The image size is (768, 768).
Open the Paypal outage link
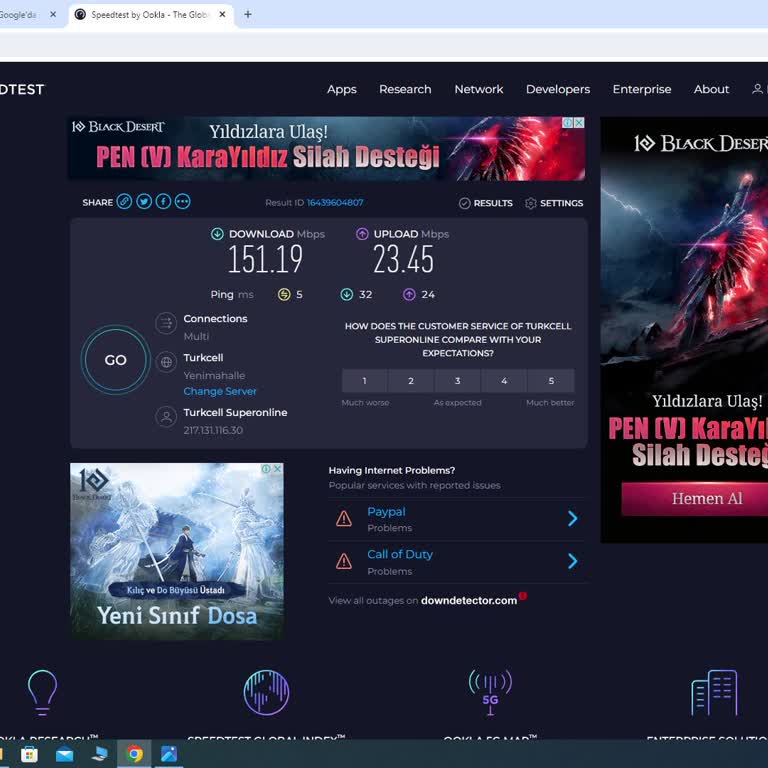(386, 511)
